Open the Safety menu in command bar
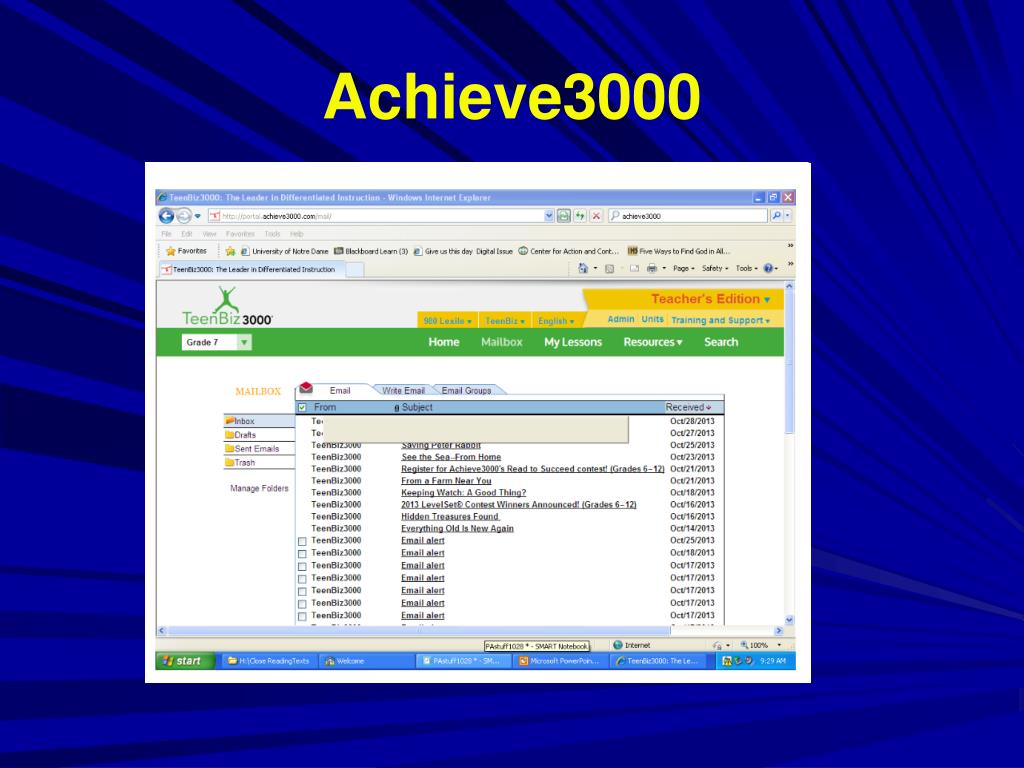1024x768 pixels. coord(715,268)
